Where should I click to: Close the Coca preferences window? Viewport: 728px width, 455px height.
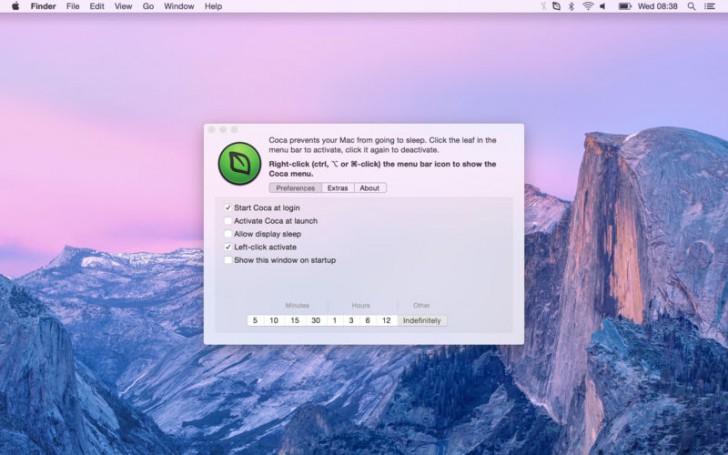pos(212,130)
